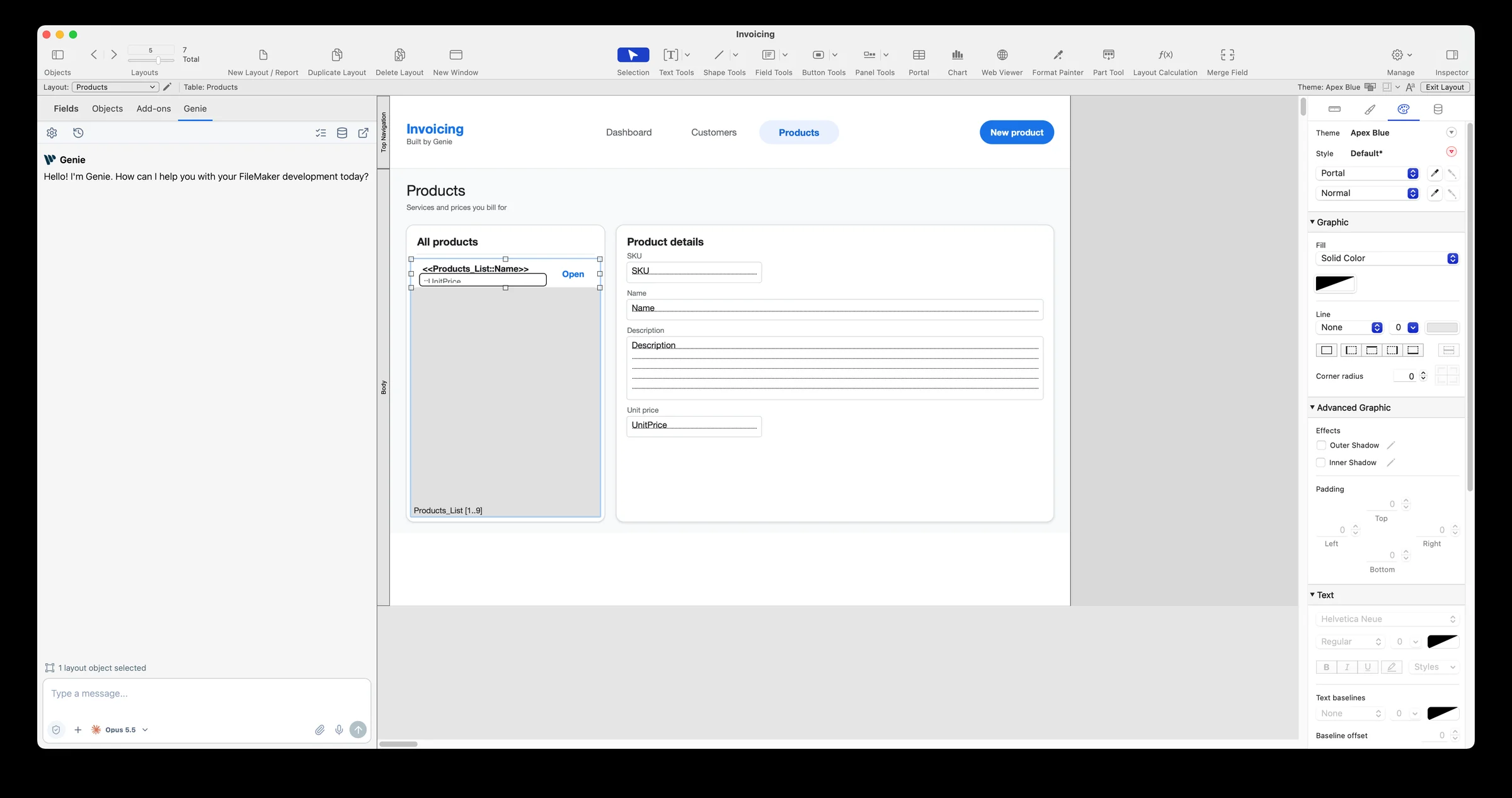This screenshot has height=798, width=1512.
Task: Collapse the Graphic section
Action: [1312, 222]
